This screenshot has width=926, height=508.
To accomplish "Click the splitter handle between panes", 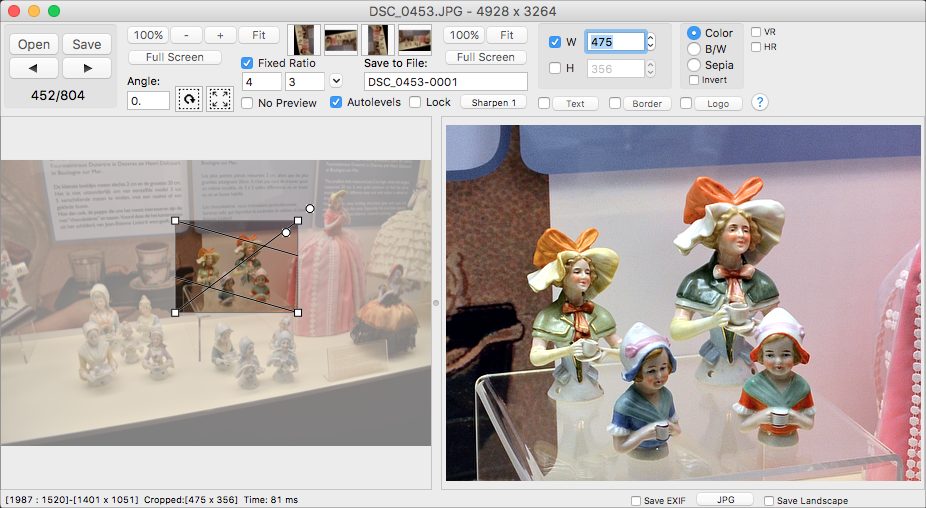I will pos(436,302).
